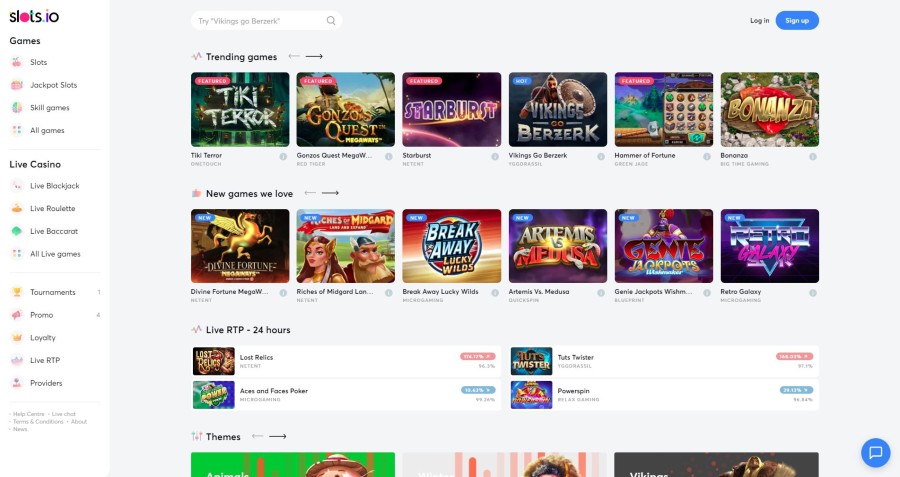The height and width of the screenshot is (477, 900).
Task: Open the Starburst game thumbnail
Action: point(452,109)
